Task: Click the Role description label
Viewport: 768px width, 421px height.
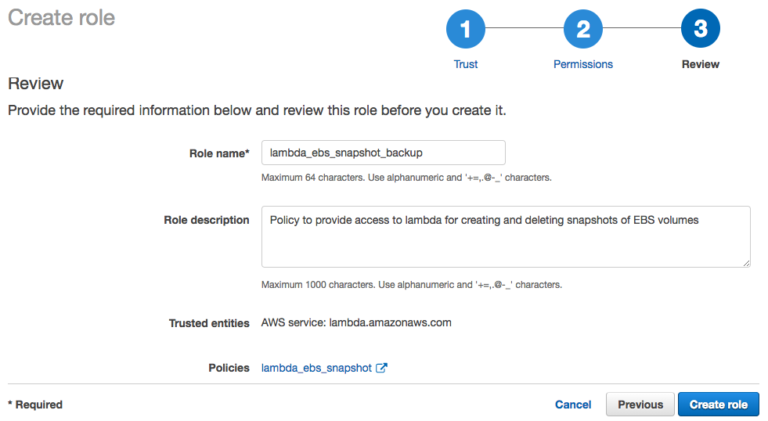Action: point(206,220)
